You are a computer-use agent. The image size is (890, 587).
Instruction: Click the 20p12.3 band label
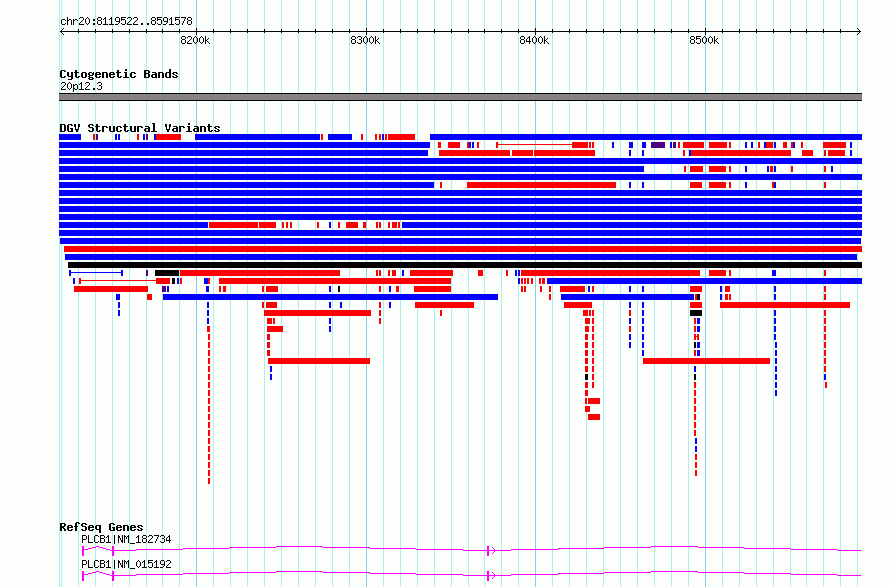81,86
